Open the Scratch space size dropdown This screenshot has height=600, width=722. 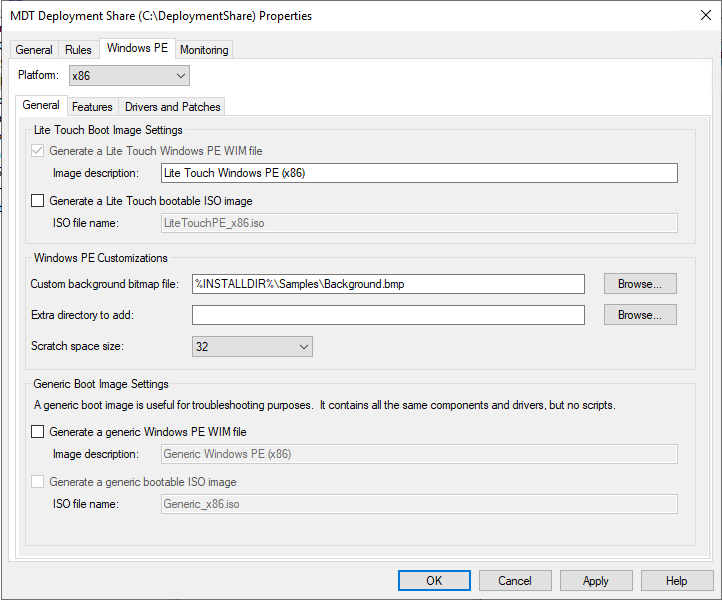point(252,347)
